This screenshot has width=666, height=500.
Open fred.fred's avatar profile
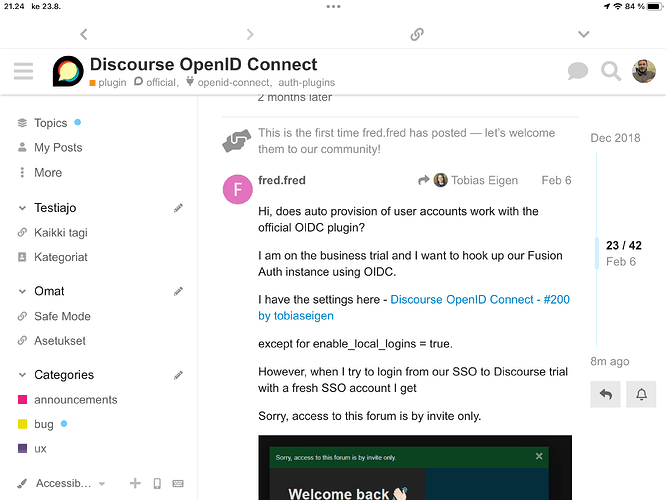pos(238,189)
